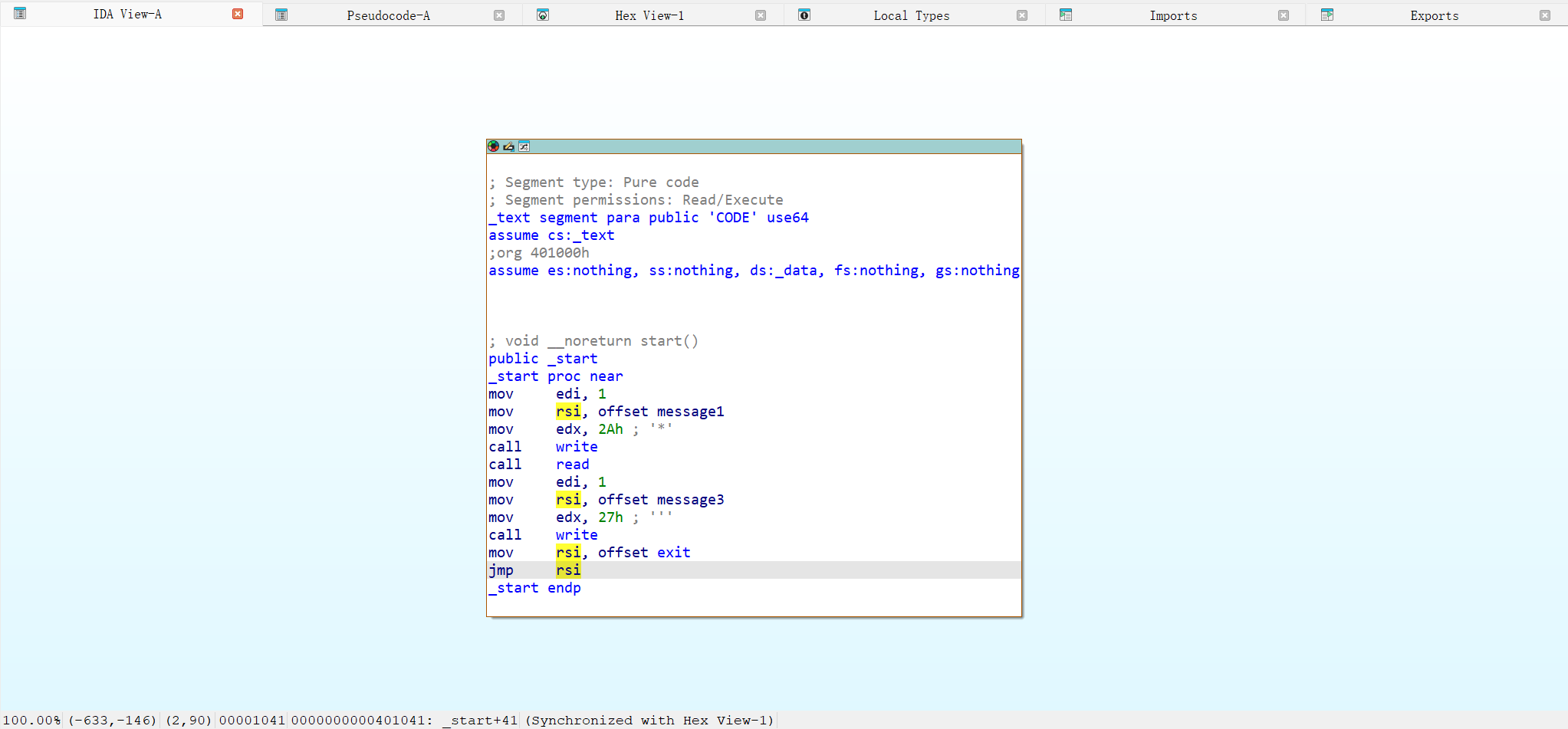
Task: Click the Exports tab icon
Action: pyautogui.click(x=1327, y=15)
